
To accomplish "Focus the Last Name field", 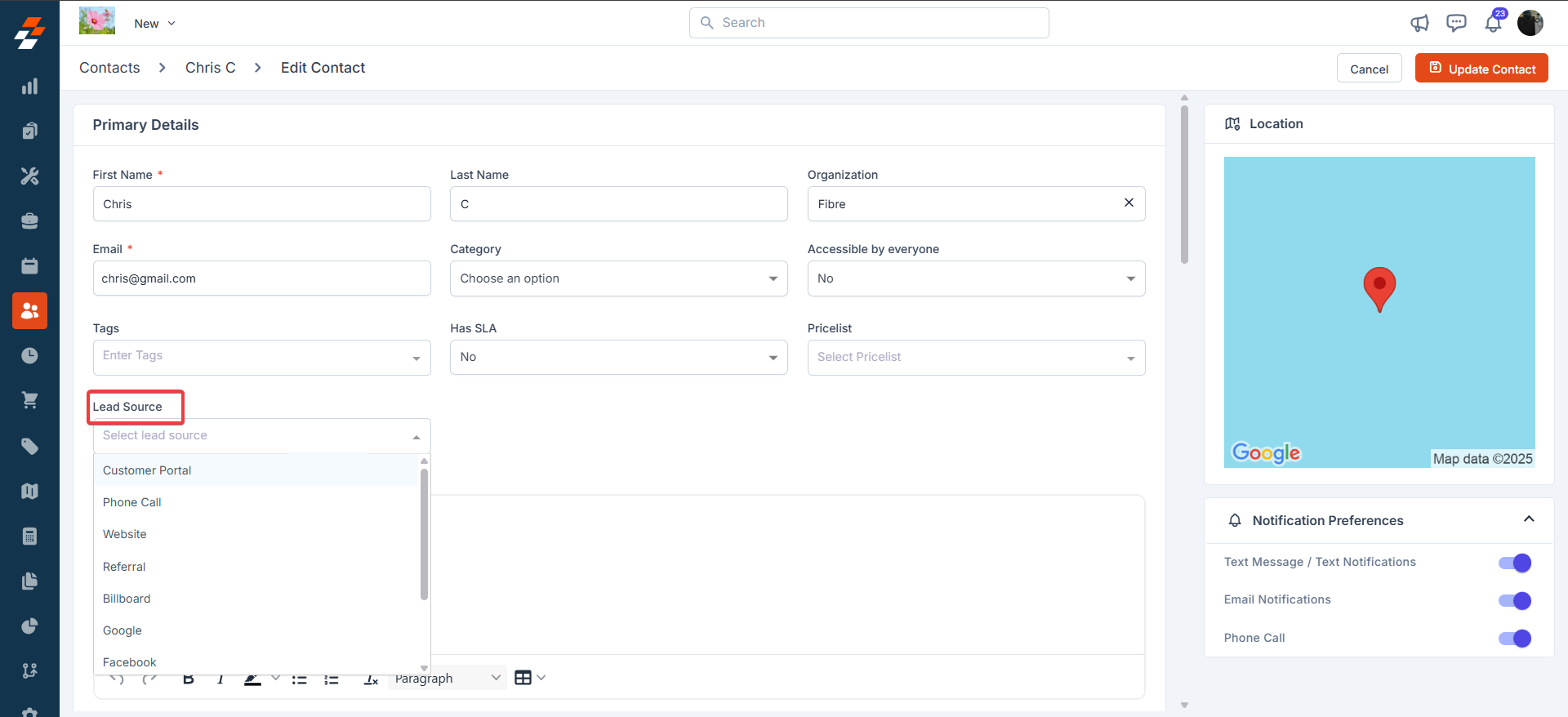I will point(618,204).
